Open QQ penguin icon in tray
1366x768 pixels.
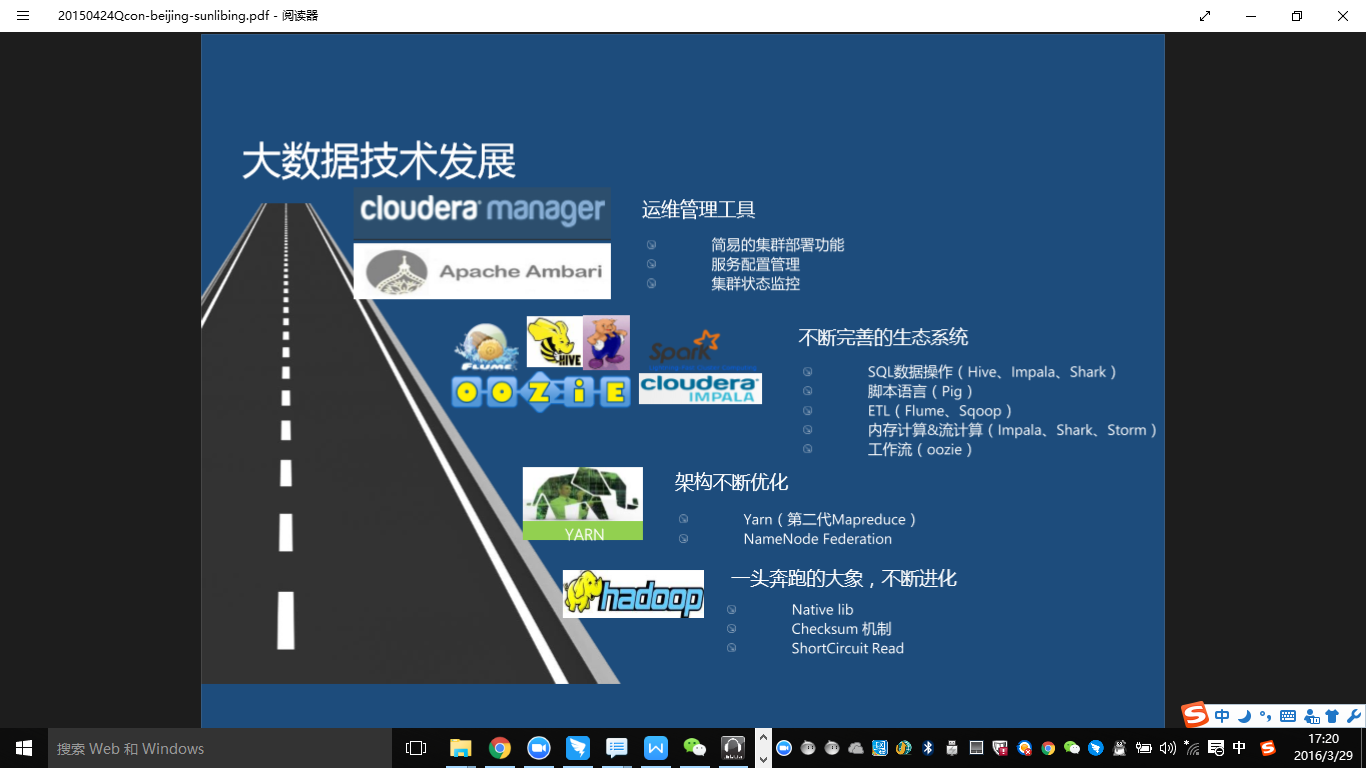(1120, 748)
